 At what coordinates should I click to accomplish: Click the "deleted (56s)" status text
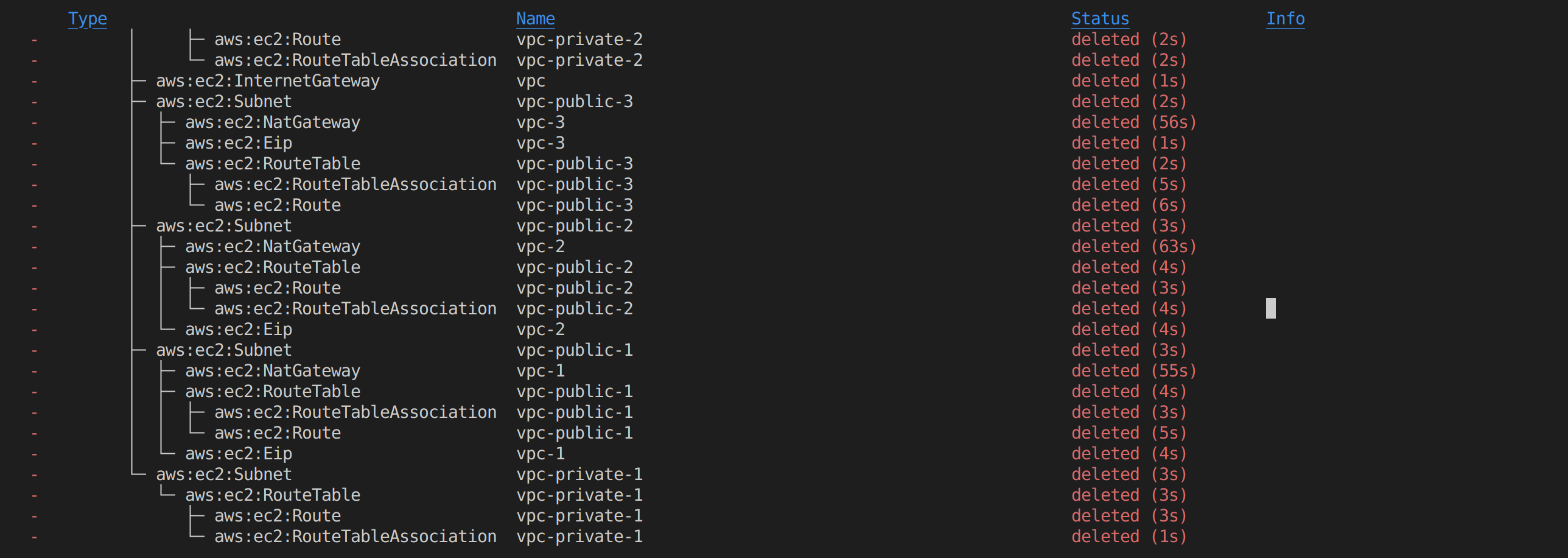(1133, 122)
